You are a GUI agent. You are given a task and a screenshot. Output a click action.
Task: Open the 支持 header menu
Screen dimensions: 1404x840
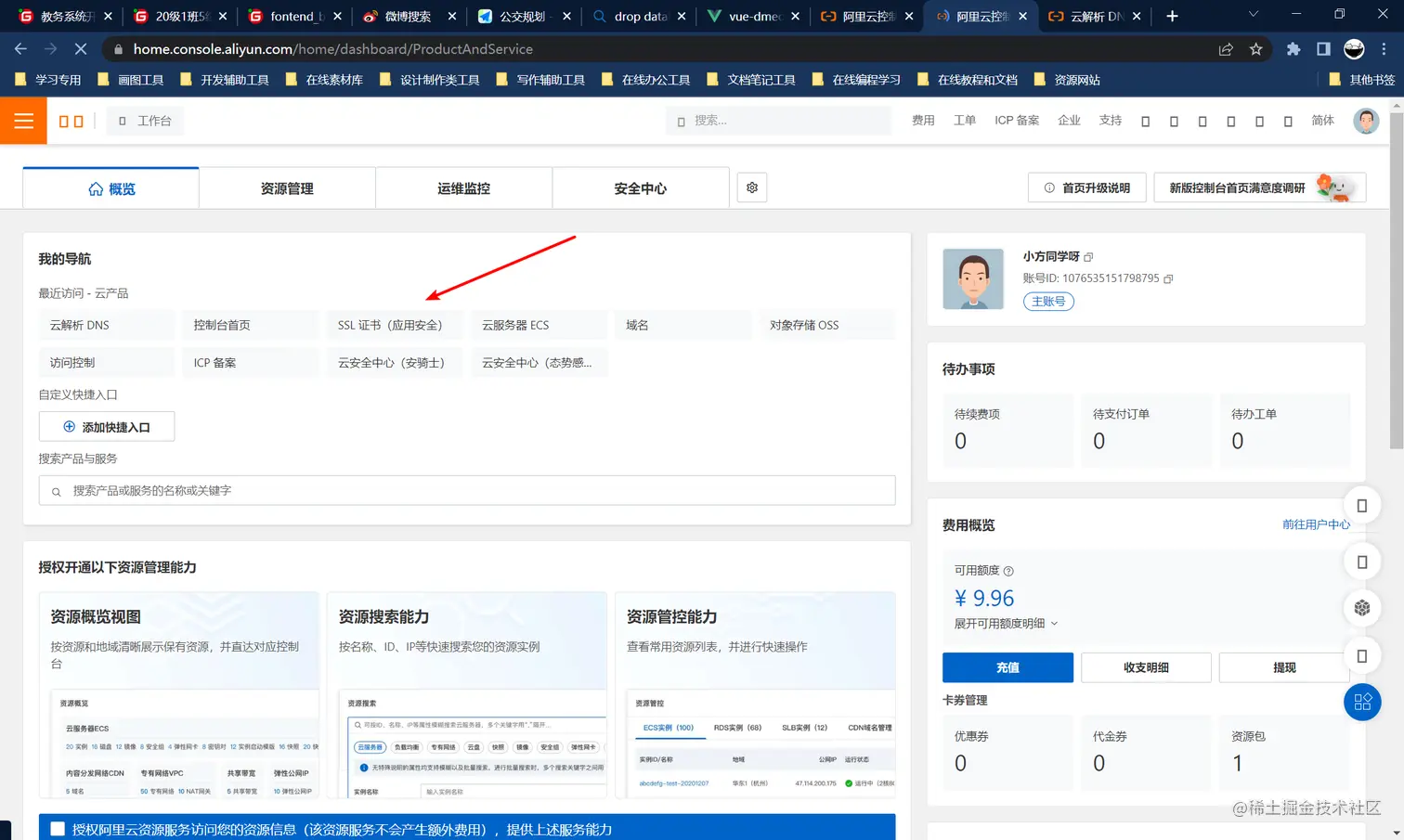pyautogui.click(x=1111, y=121)
